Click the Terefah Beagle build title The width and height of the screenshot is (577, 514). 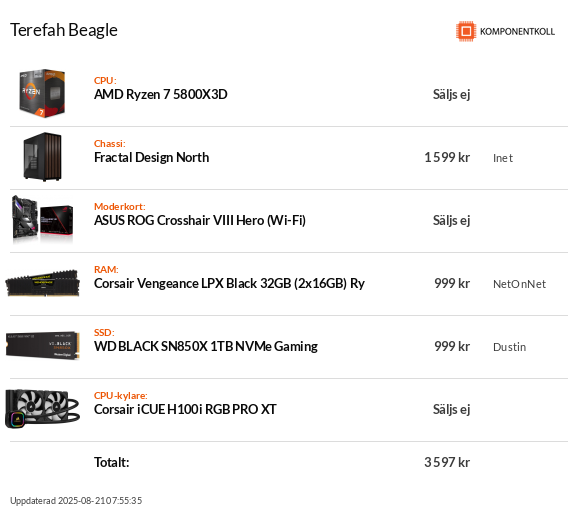[x=64, y=30]
